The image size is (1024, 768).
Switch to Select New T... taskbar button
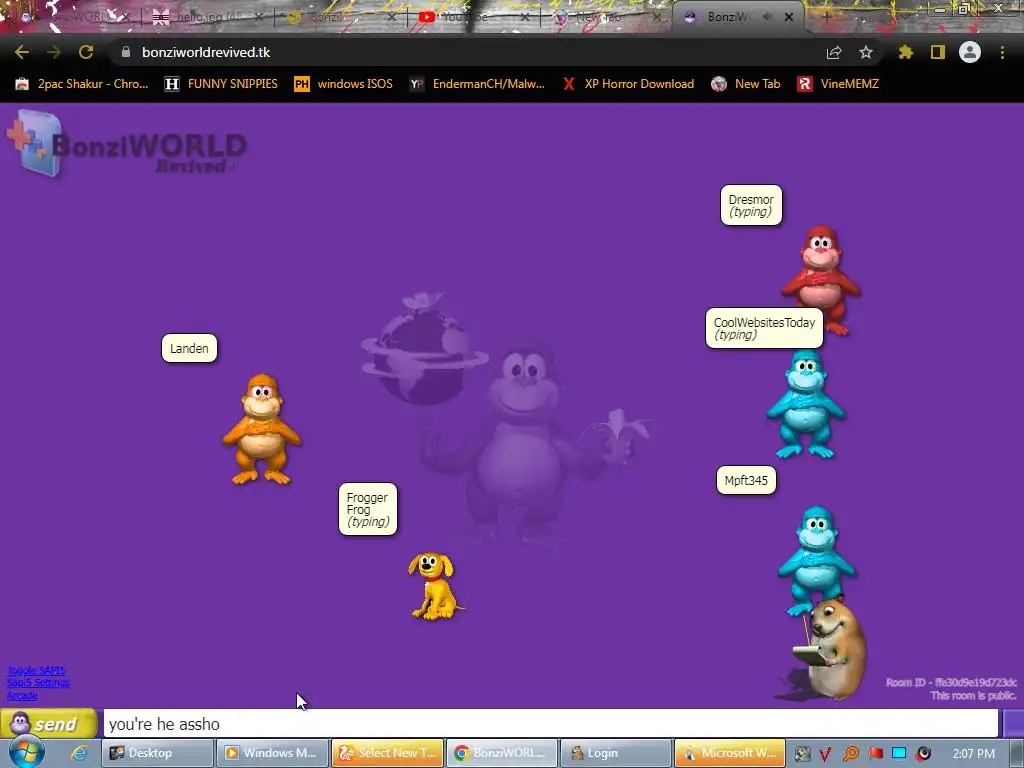click(387, 753)
